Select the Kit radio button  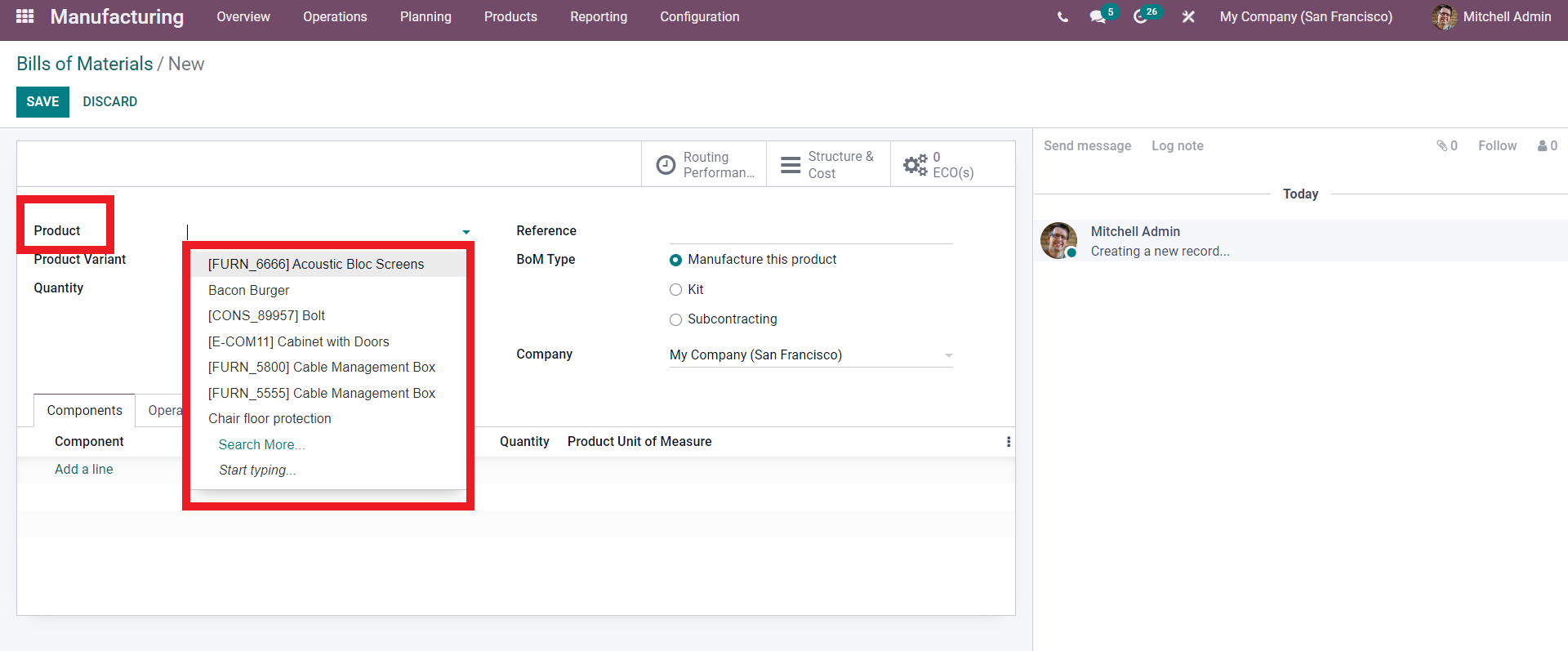(675, 290)
